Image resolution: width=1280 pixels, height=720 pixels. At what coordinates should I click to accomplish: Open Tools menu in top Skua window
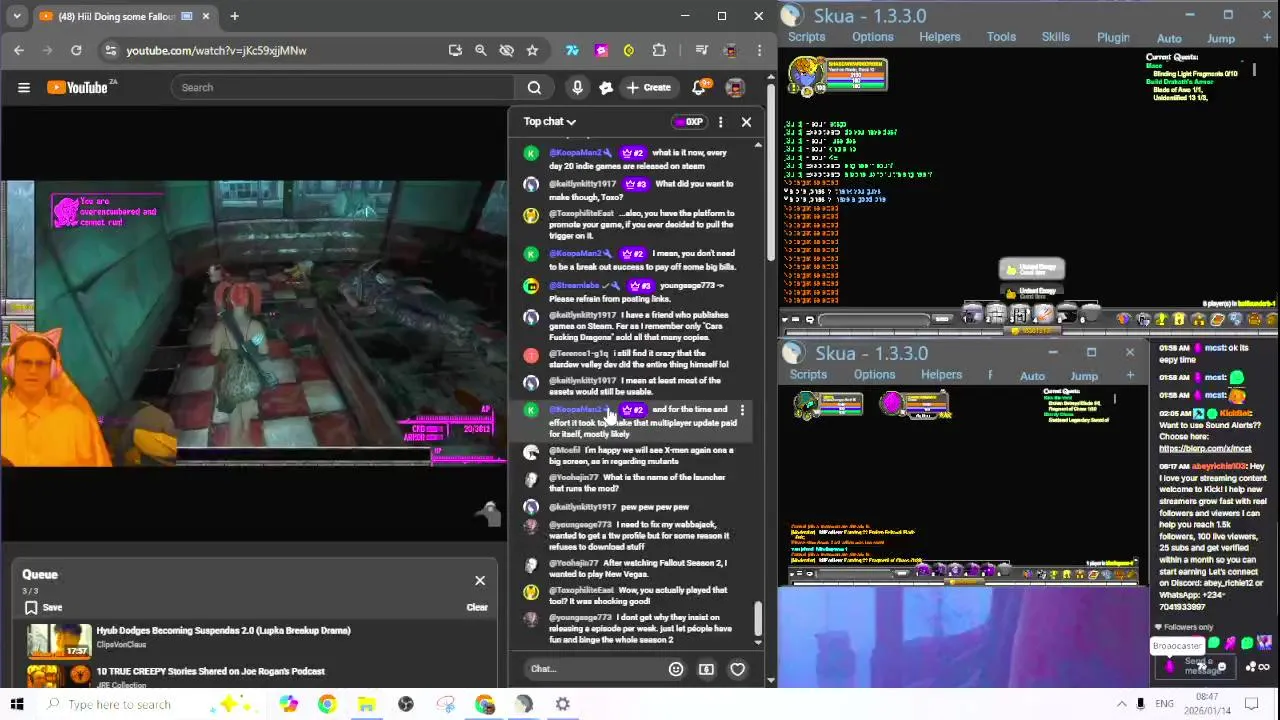(x=1001, y=37)
